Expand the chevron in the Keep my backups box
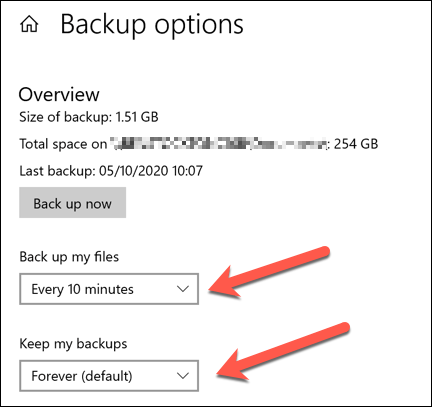Viewport: 432px width, 407px height. pos(183,376)
